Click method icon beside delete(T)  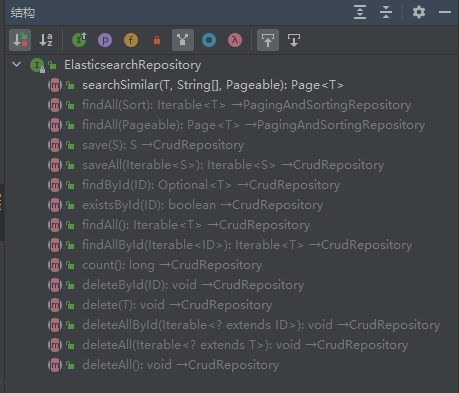pos(55,305)
